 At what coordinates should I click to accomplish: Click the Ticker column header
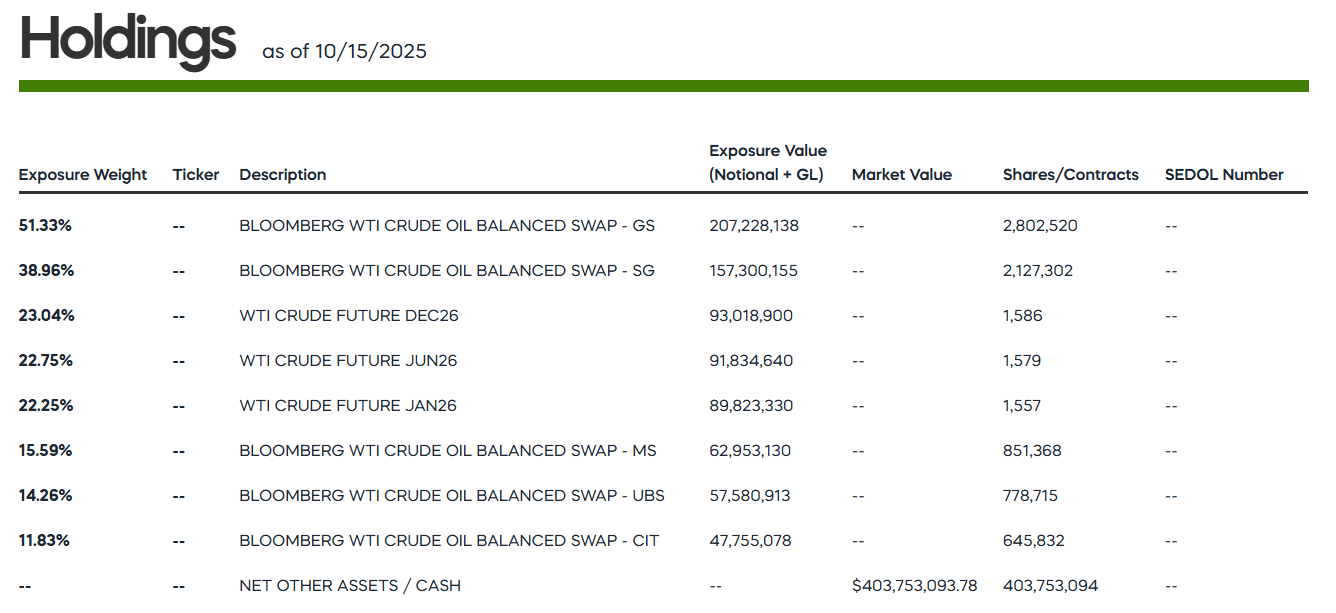coord(195,175)
